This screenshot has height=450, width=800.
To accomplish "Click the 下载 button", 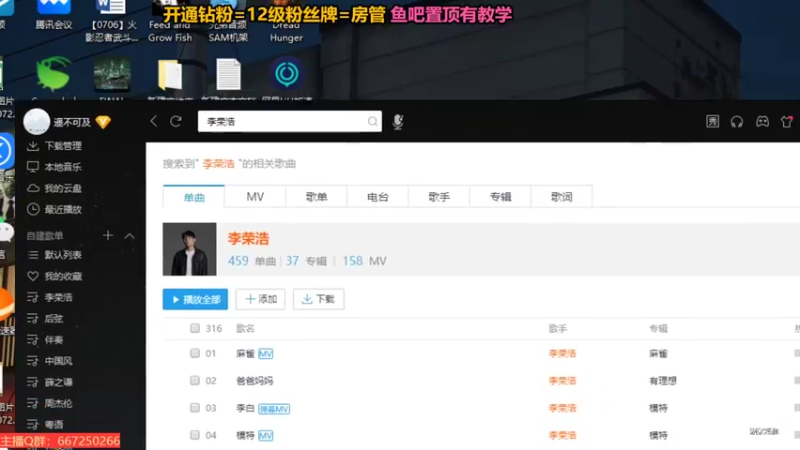I will (318, 299).
